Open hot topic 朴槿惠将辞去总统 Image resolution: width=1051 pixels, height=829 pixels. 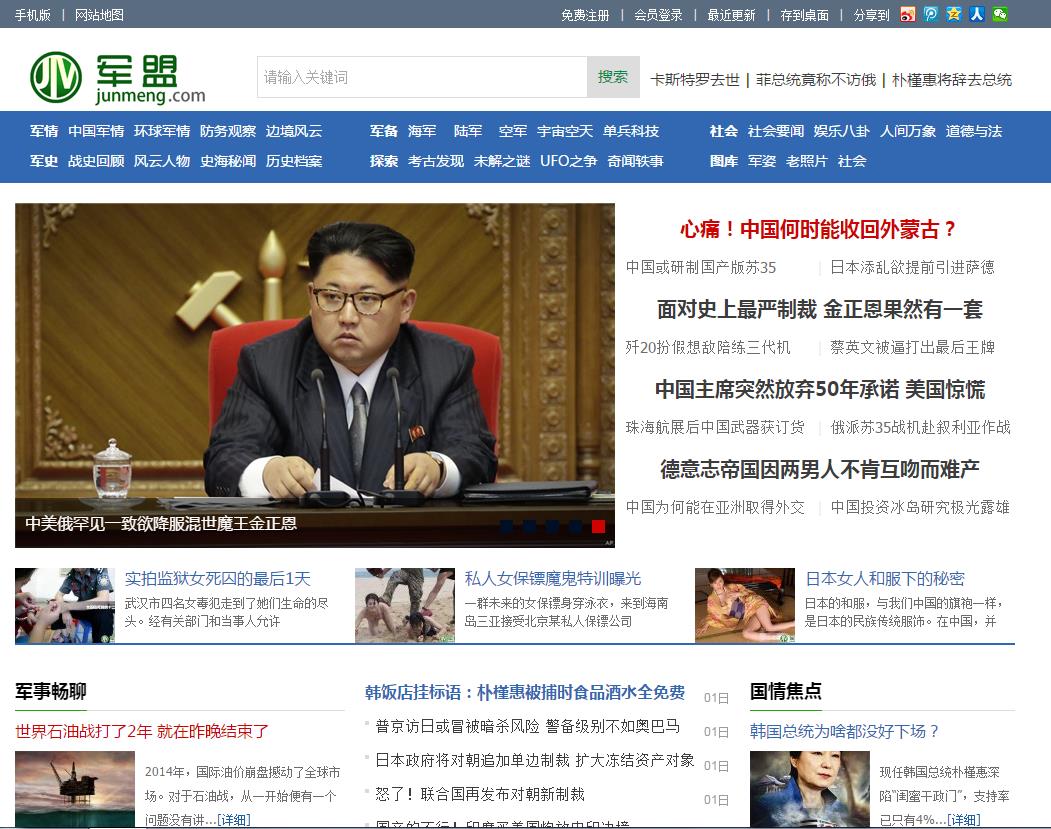point(952,80)
